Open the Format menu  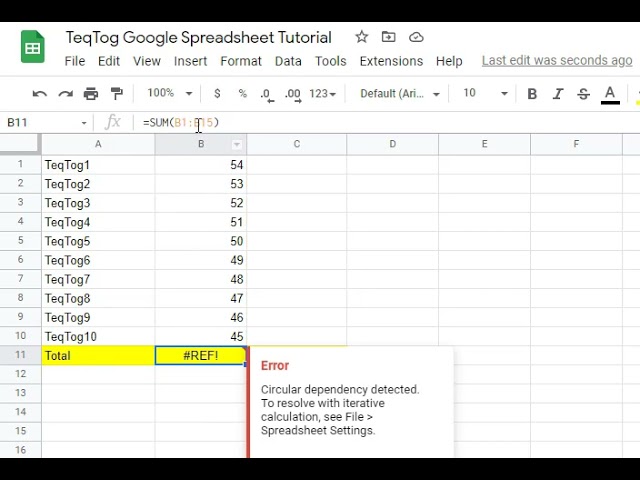pos(241,61)
